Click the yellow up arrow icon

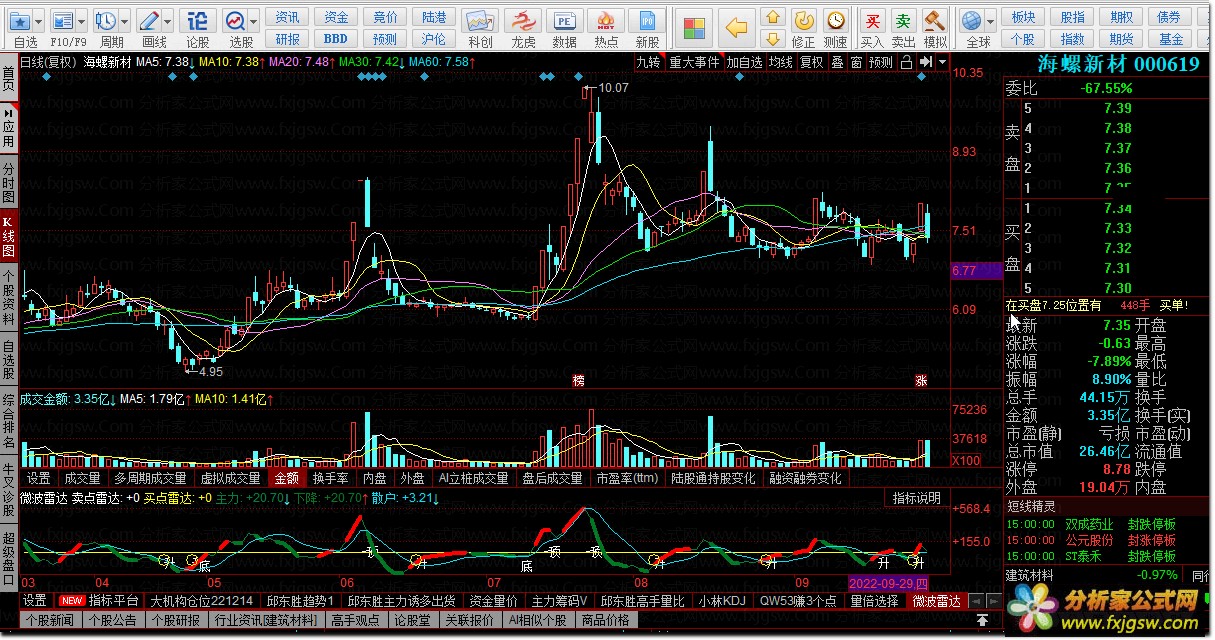point(772,18)
